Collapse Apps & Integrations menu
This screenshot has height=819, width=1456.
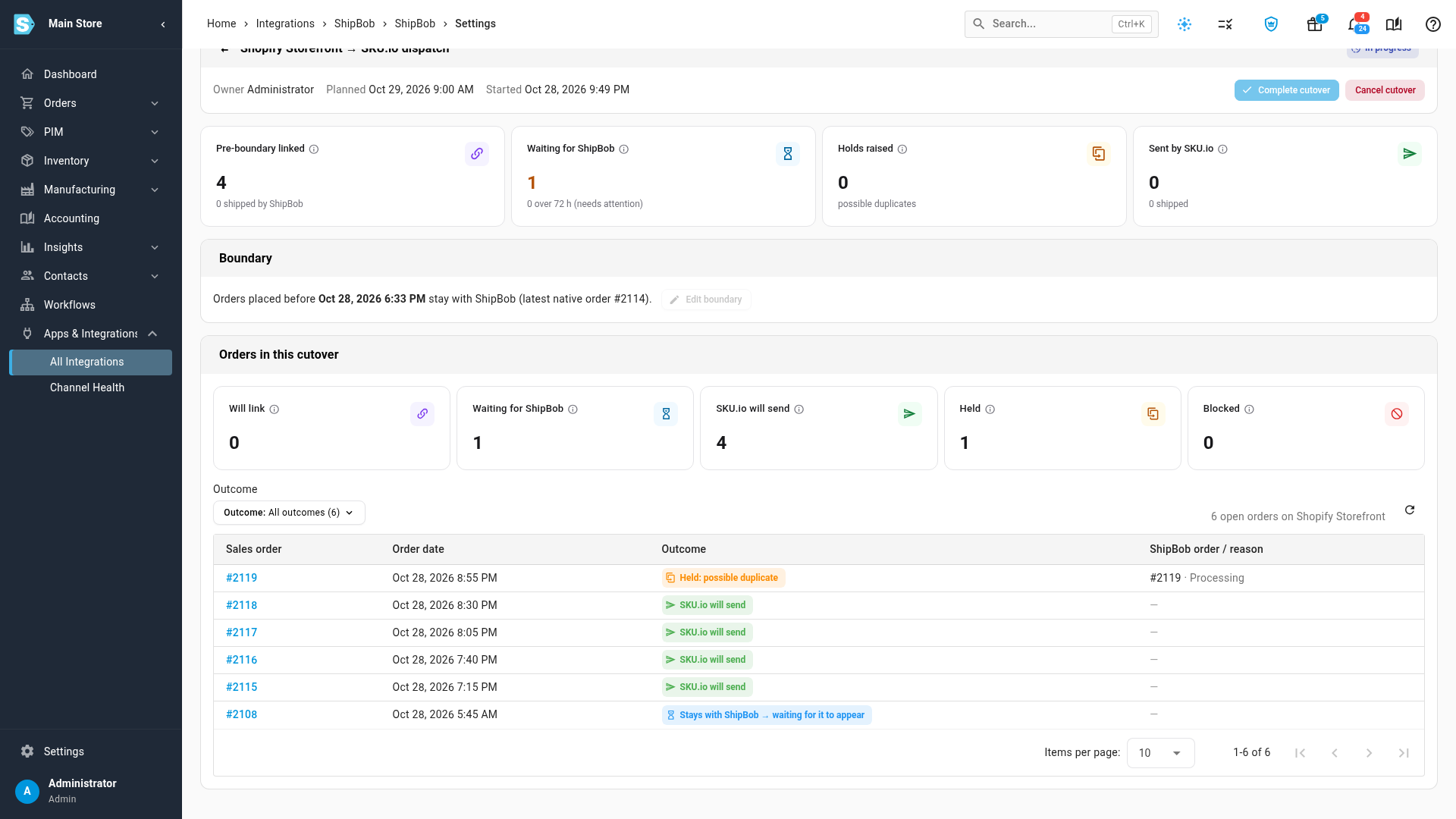click(x=152, y=334)
